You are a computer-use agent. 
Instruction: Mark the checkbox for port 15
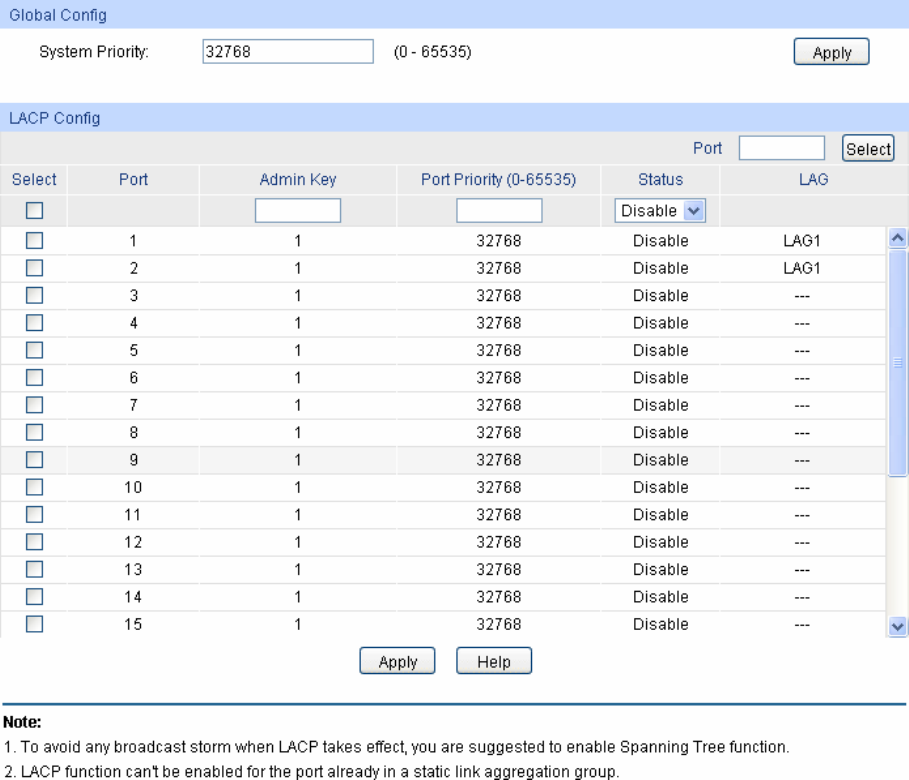35,624
